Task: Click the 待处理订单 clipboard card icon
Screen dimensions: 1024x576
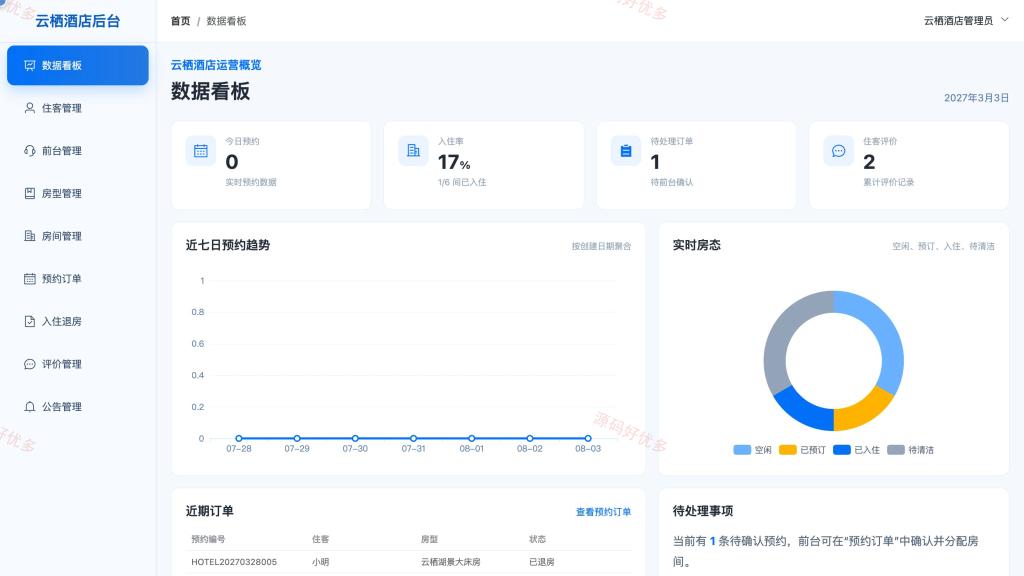Action: point(626,151)
